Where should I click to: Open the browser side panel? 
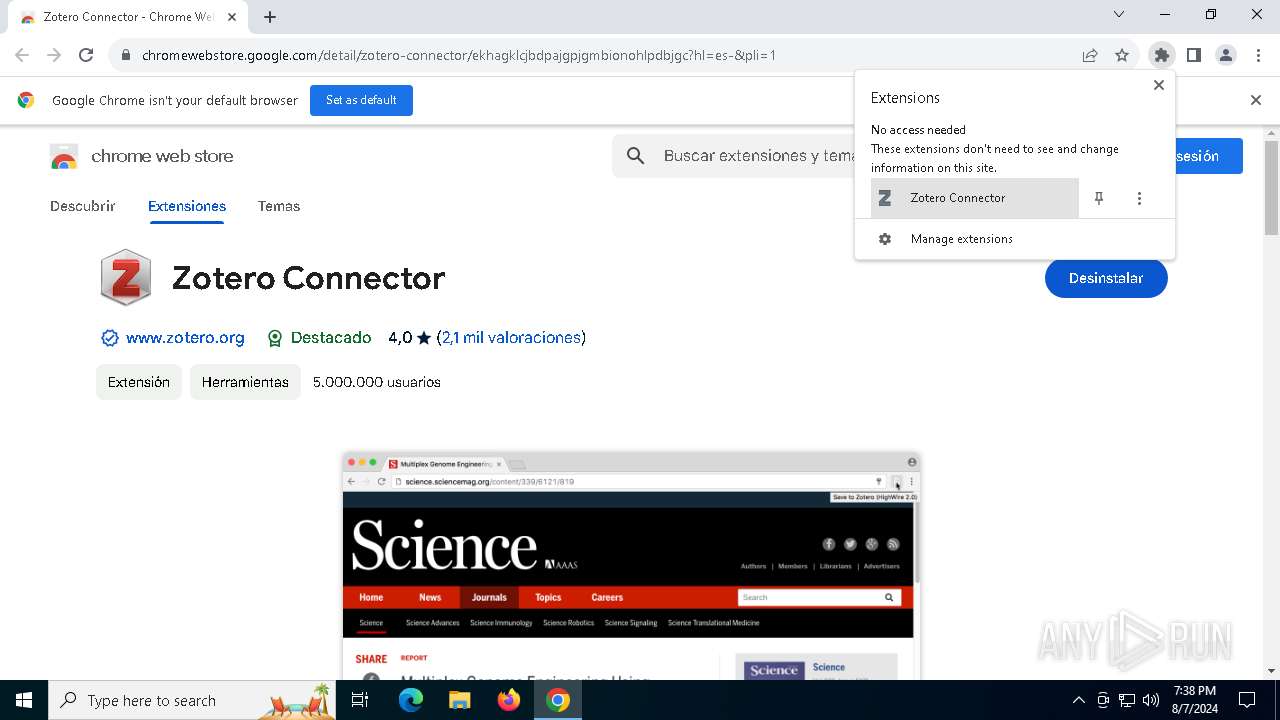coord(1194,55)
